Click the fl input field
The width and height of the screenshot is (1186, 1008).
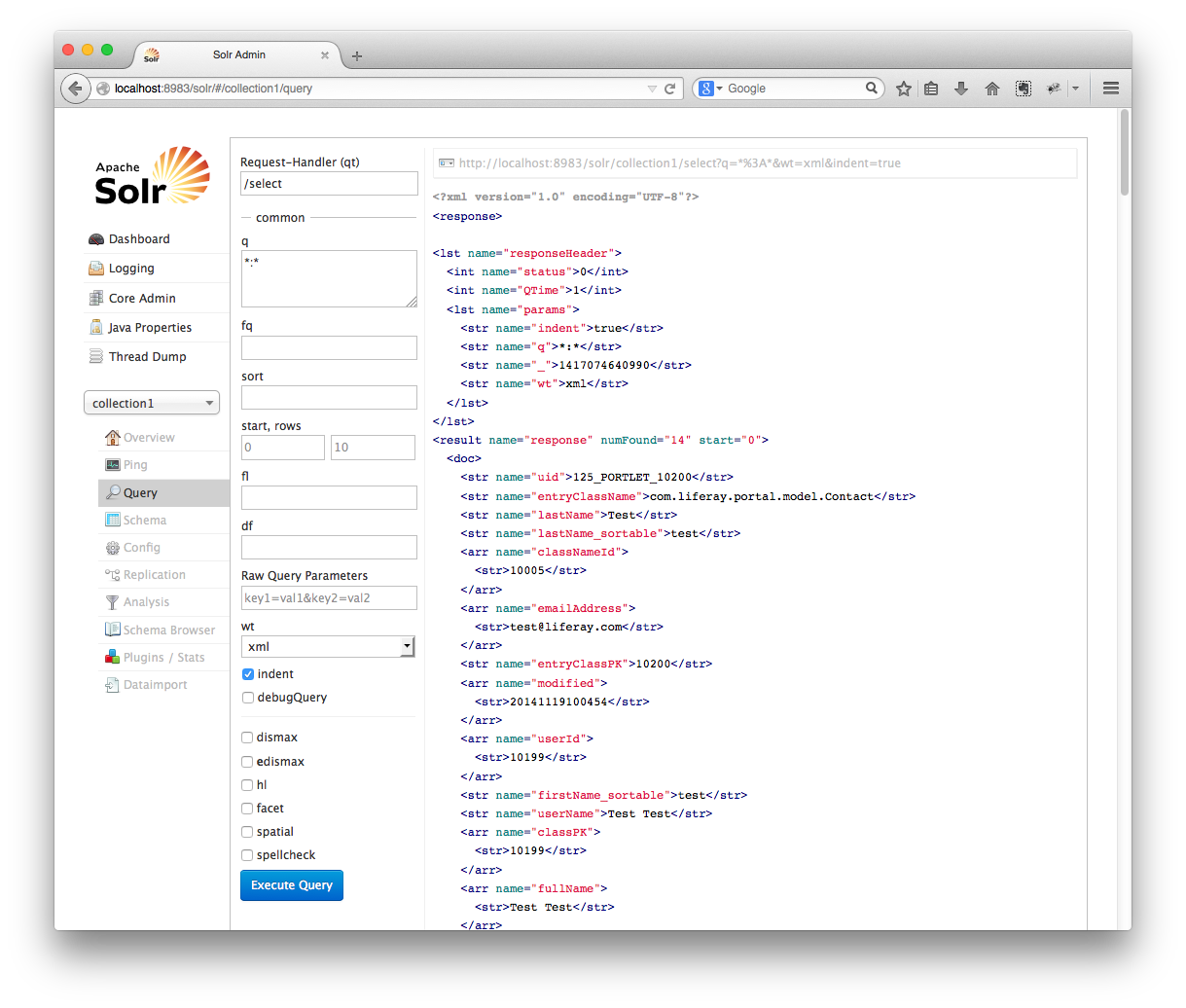[x=329, y=497]
